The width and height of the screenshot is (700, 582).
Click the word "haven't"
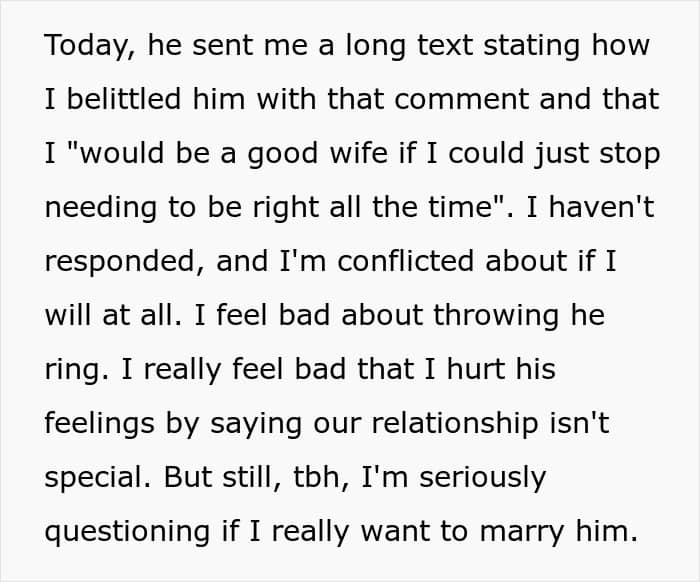601,207
